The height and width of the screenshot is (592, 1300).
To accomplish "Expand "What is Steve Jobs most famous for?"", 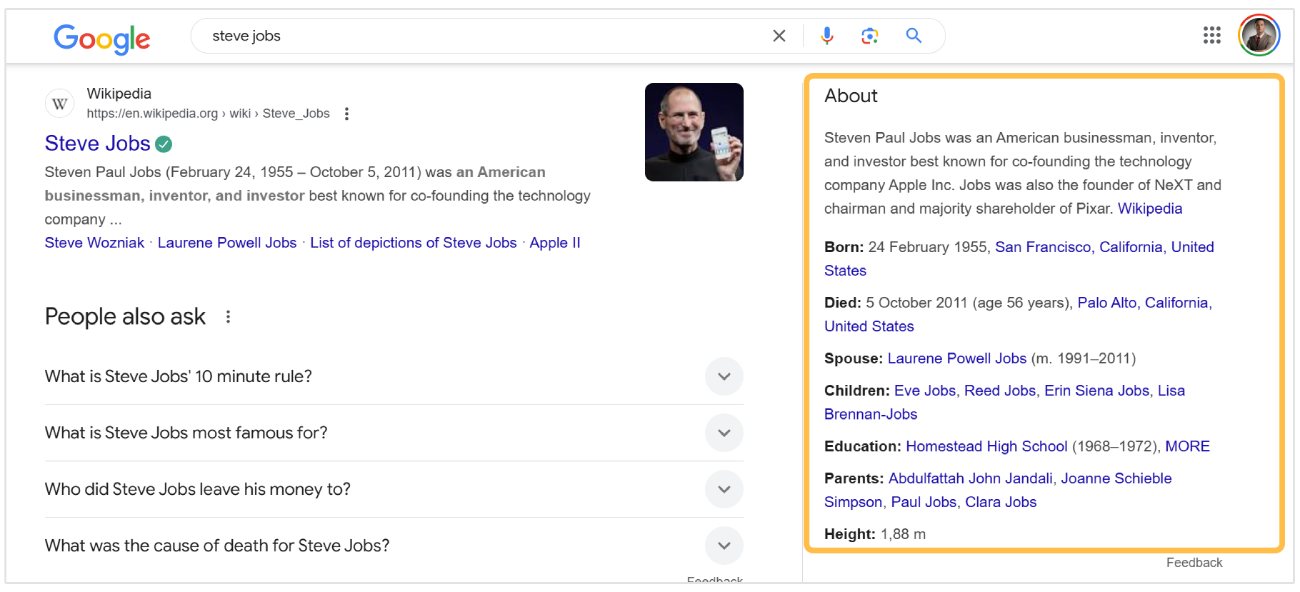I will pos(724,433).
